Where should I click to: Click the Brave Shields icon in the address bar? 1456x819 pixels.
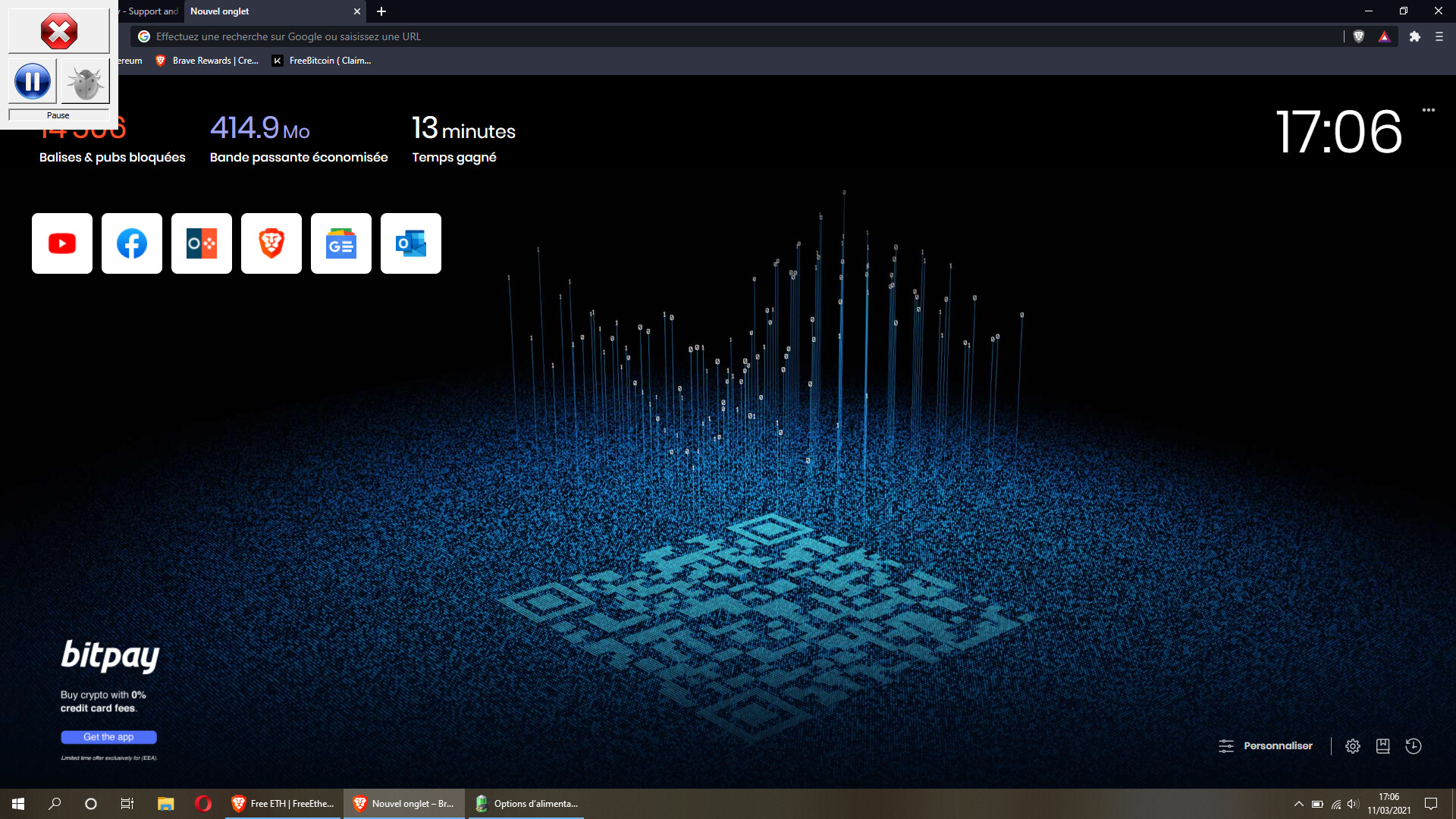tap(1359, 36)
